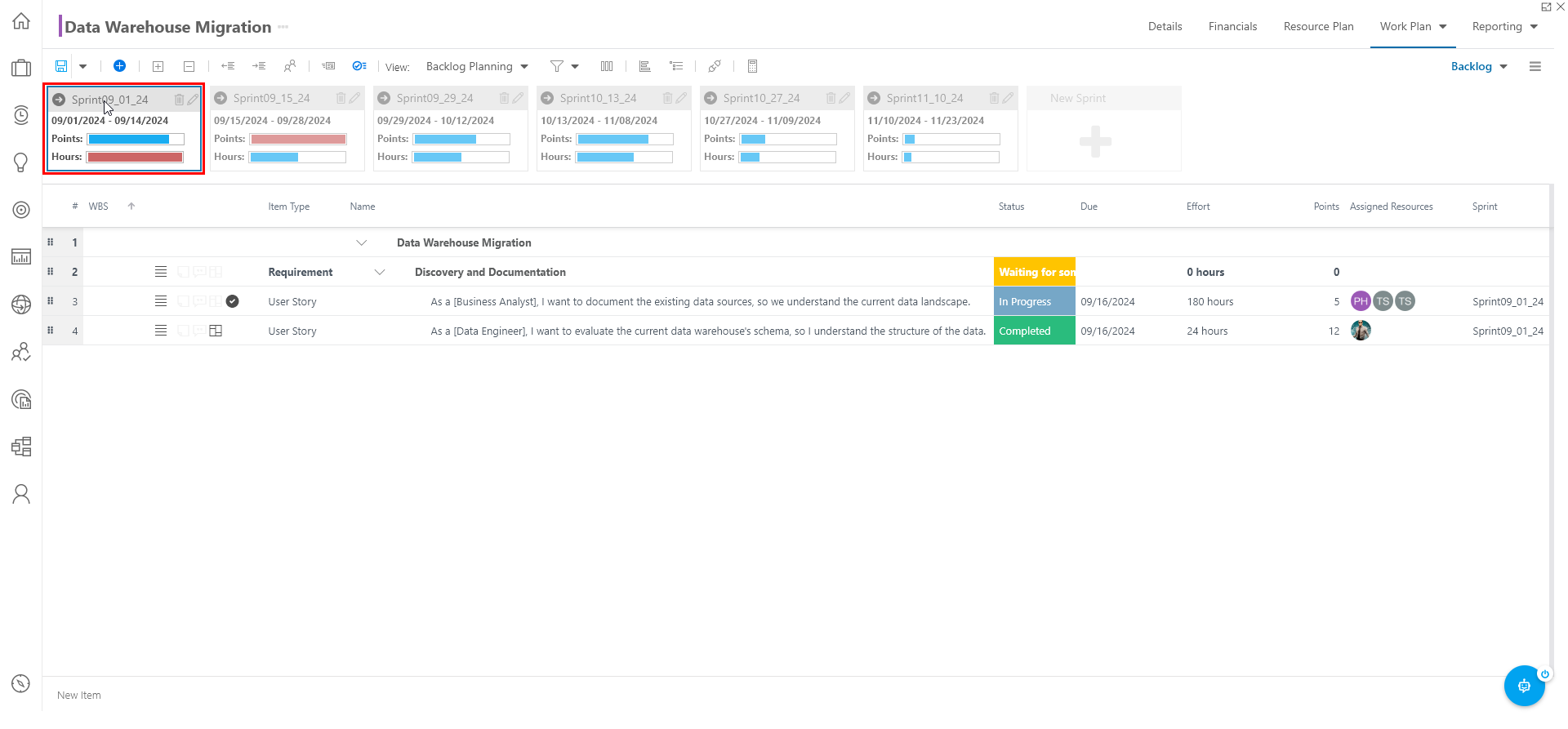Click the Save icon in the toolbar

pyautogui.click(x=61, y=66)
